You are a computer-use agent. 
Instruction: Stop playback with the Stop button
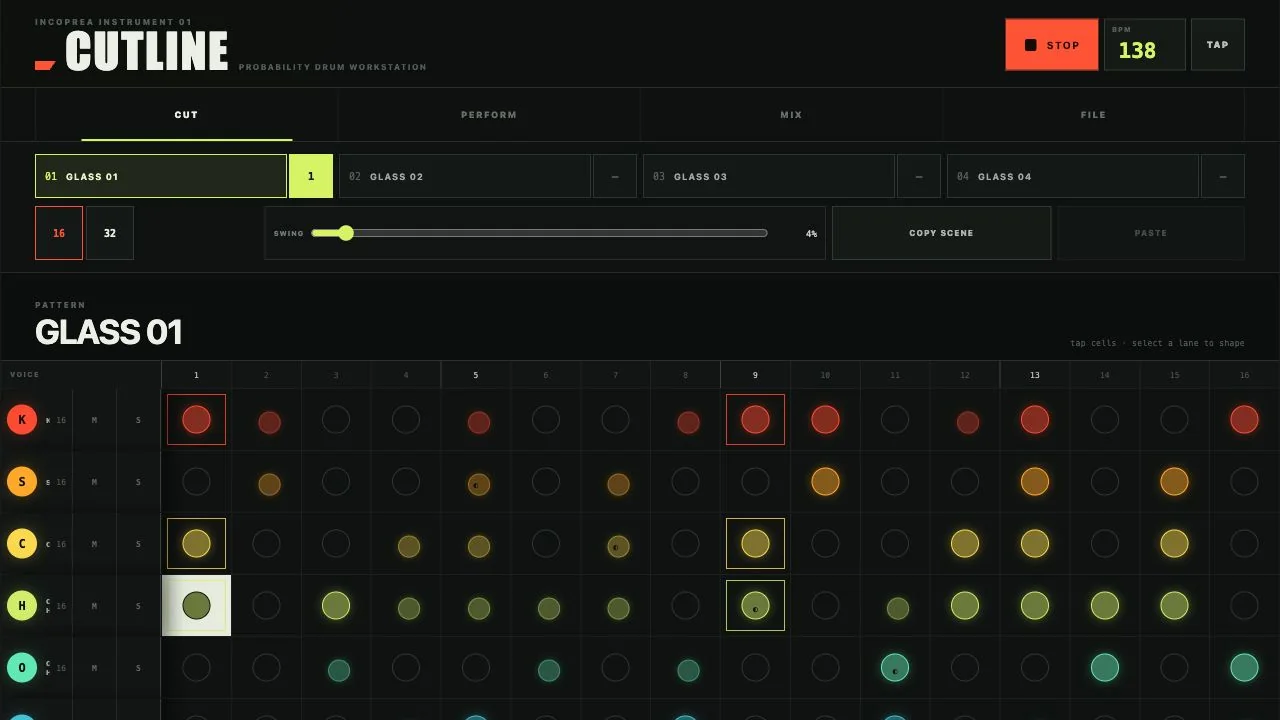1052,45
